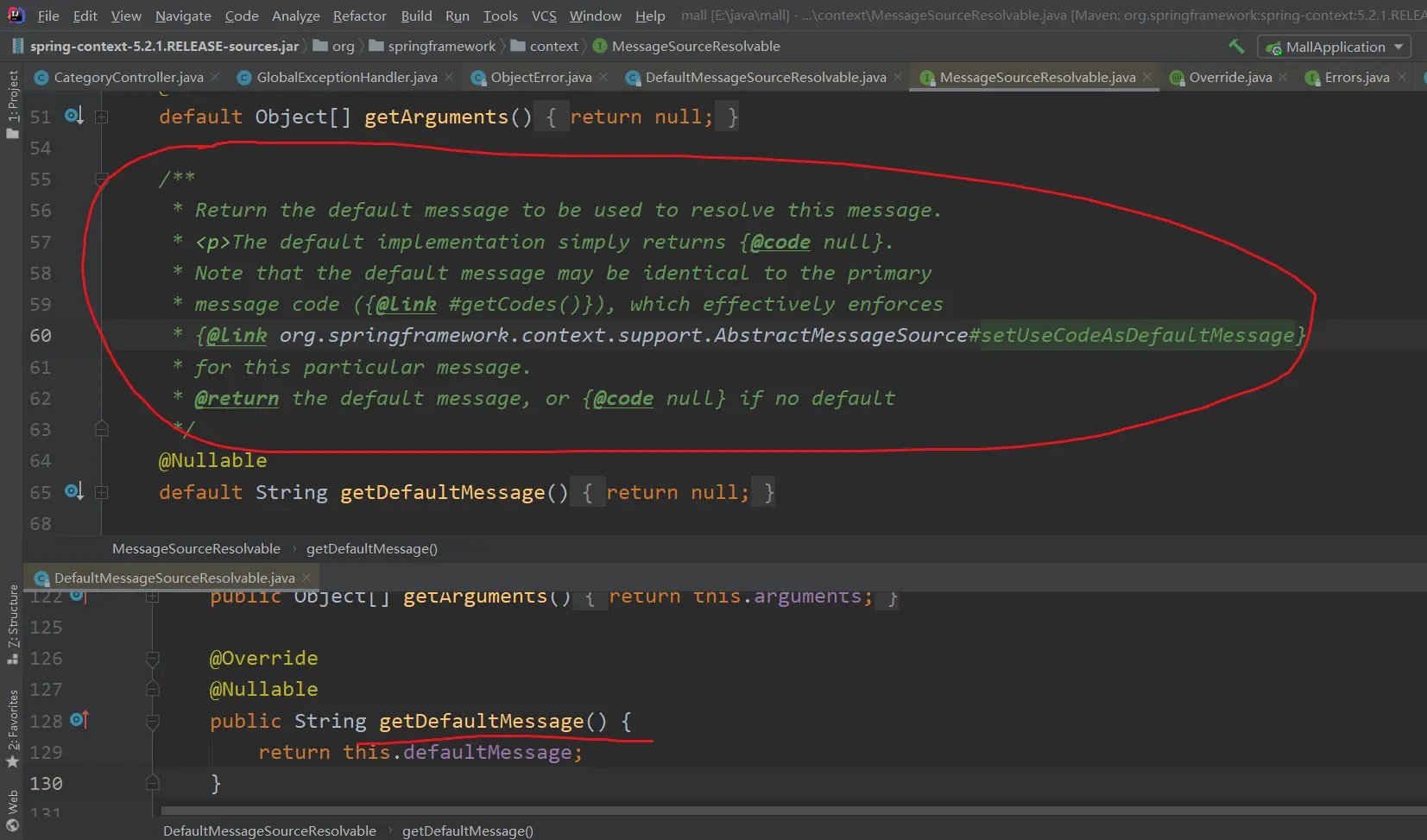The image size is (1427, 840).
Task: Click DefaultMessageSourceResolvable in the bottom breadcrumb
Action: coord(269,831)
